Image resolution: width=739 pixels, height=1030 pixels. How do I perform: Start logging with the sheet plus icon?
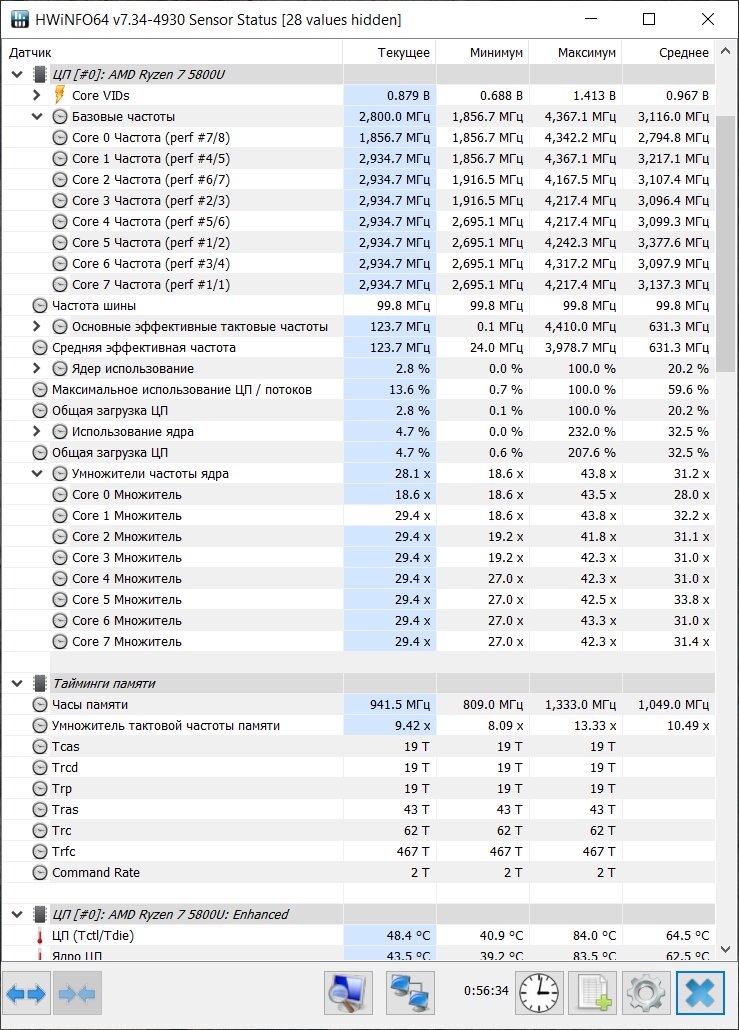pyautogui.click(x=593, y=993)
